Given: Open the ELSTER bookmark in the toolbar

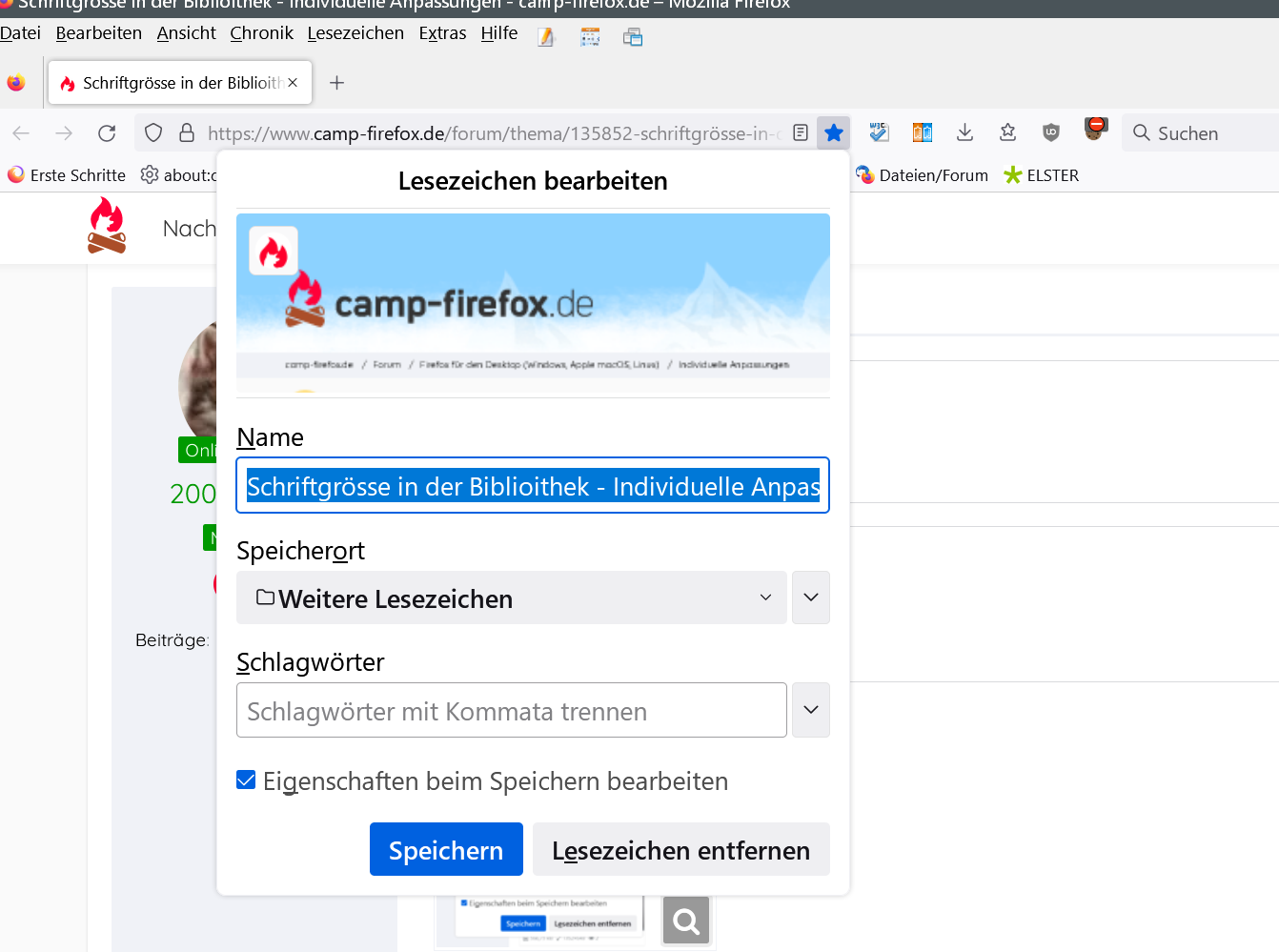Looking at the screenshot, I should tap(1042, 175).
